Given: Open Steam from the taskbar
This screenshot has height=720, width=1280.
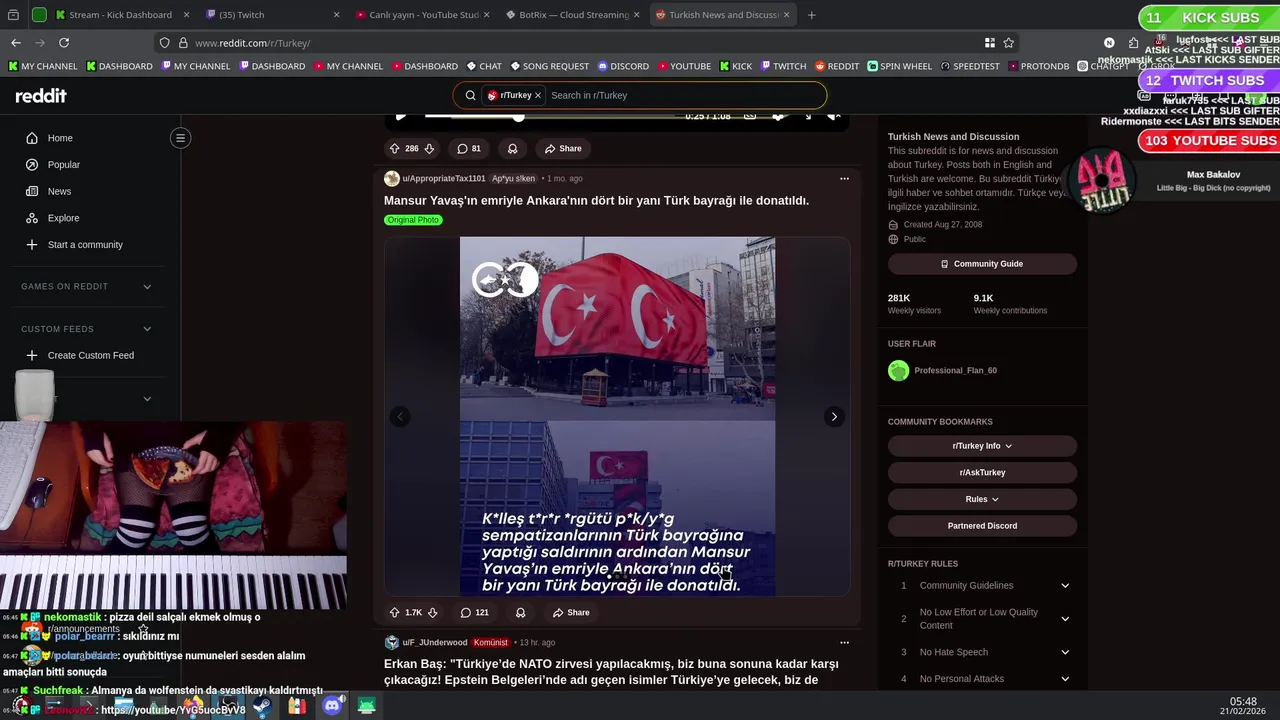Looking at the screenshot, I should pos(262,706).
